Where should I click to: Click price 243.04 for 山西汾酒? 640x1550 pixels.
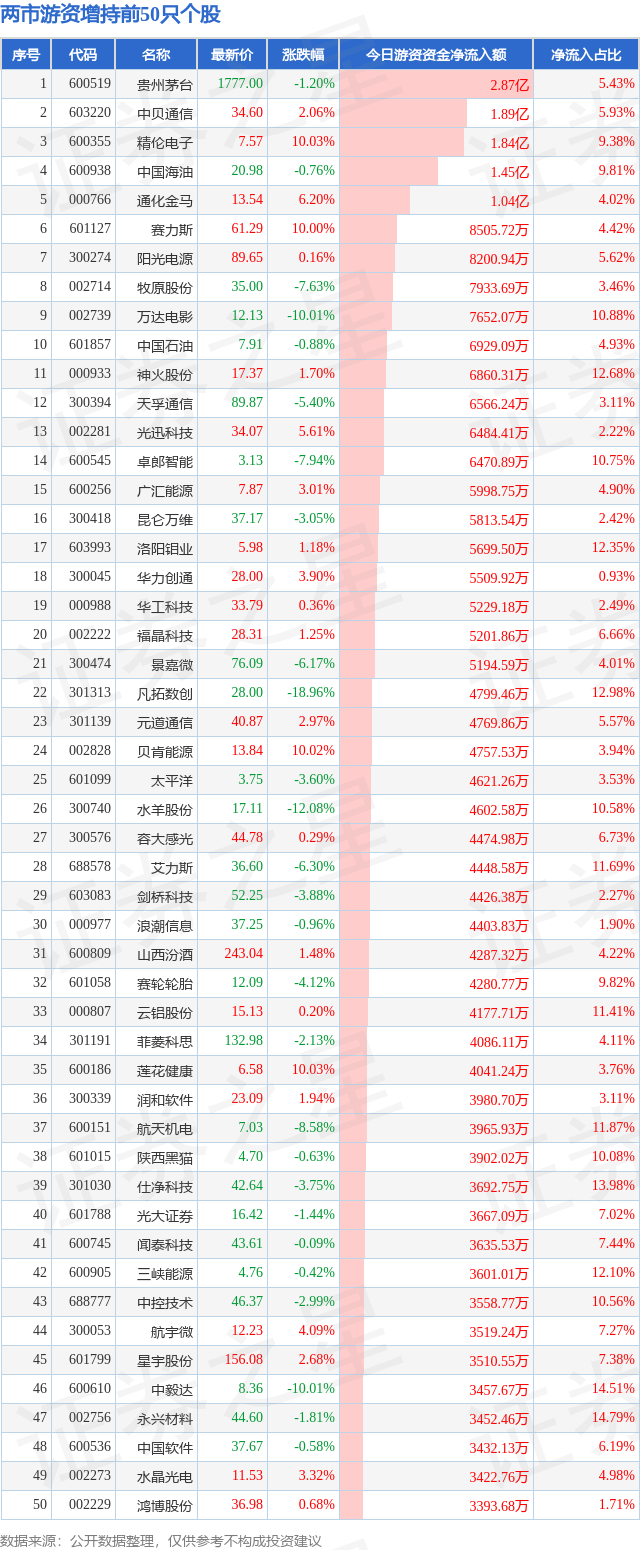click(x=244, y=954)
